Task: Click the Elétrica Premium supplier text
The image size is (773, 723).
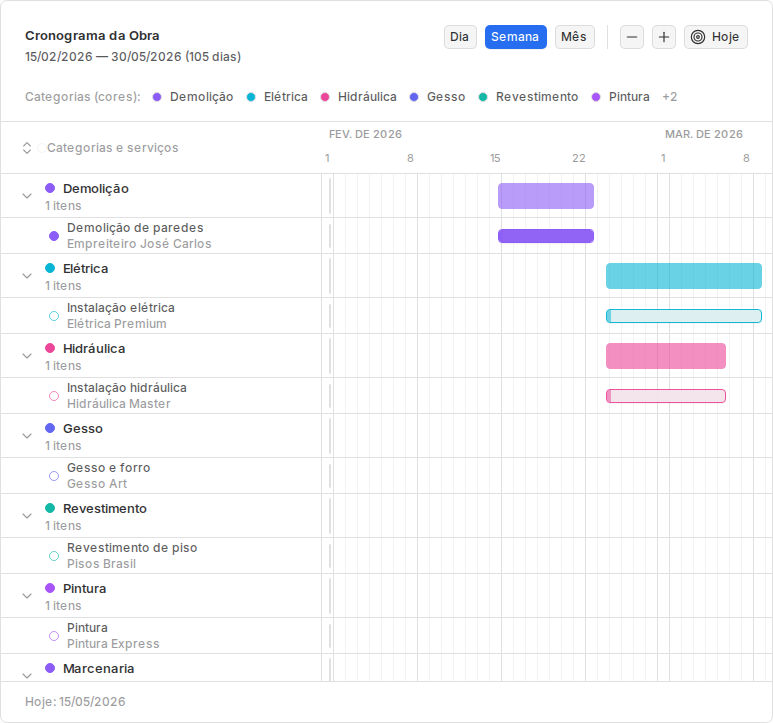Action: pyautogui.click(x=117, y=324)
